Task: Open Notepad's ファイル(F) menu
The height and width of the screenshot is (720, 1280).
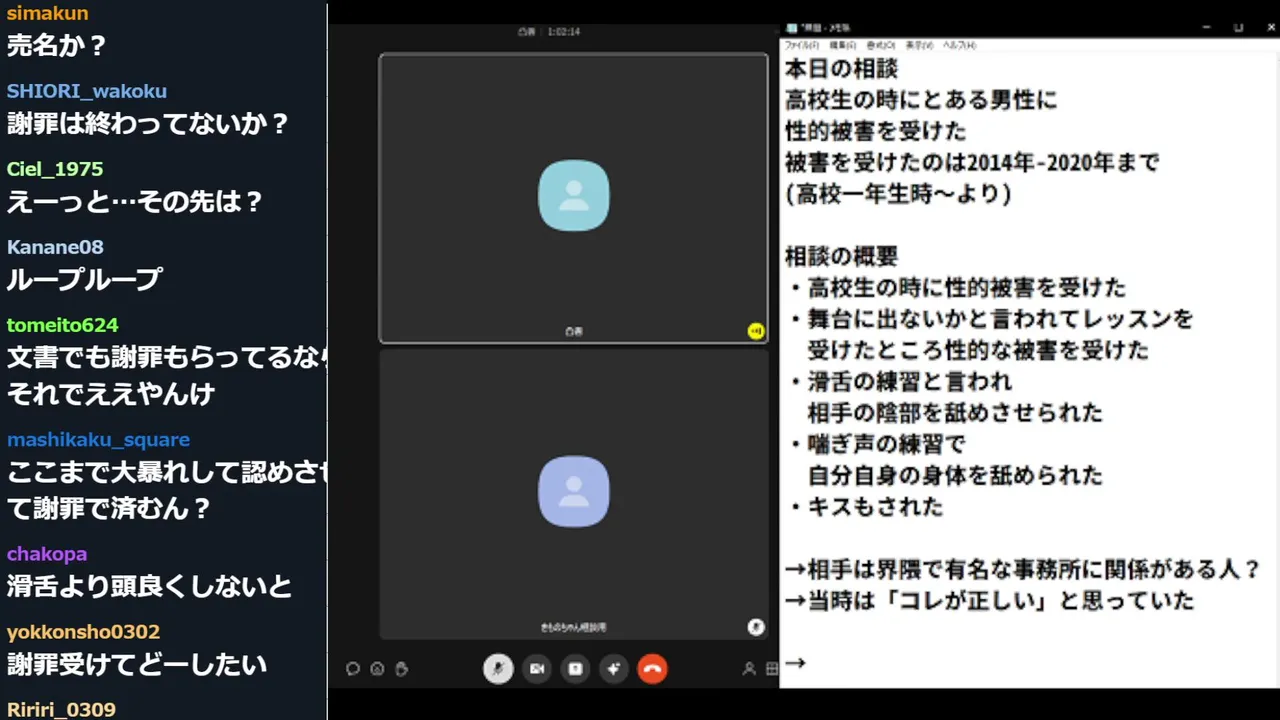Action: coord(802,45)
